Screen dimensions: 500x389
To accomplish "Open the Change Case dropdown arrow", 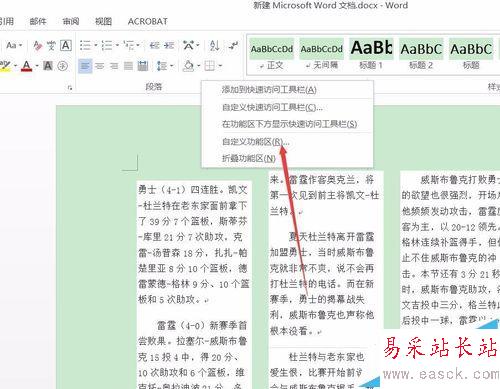I will coord(21,45).
